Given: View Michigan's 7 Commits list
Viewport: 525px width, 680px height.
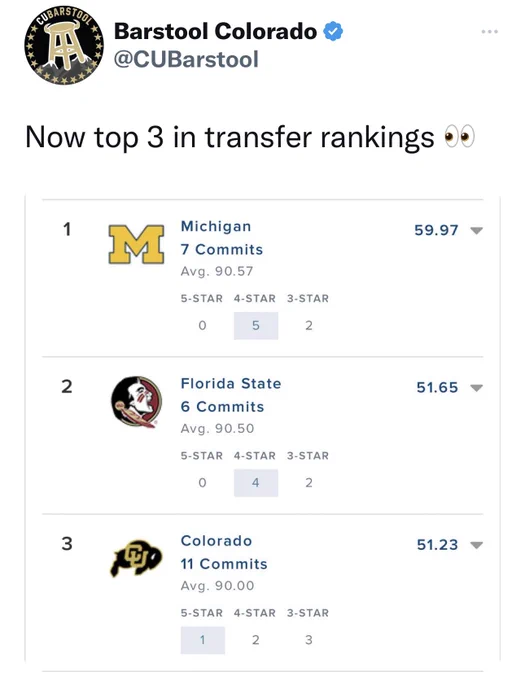Looking at the screenshot, I should coord(222,250).
